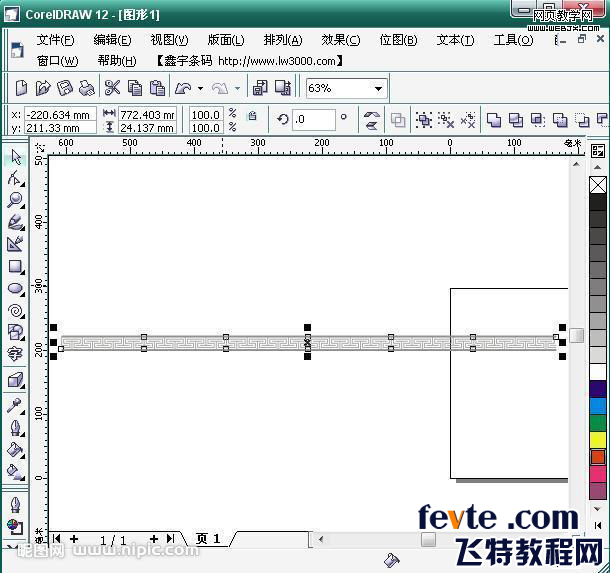Click the Copy icon
Viewport: 610px width, 573px height.
(x=135, y=88)
